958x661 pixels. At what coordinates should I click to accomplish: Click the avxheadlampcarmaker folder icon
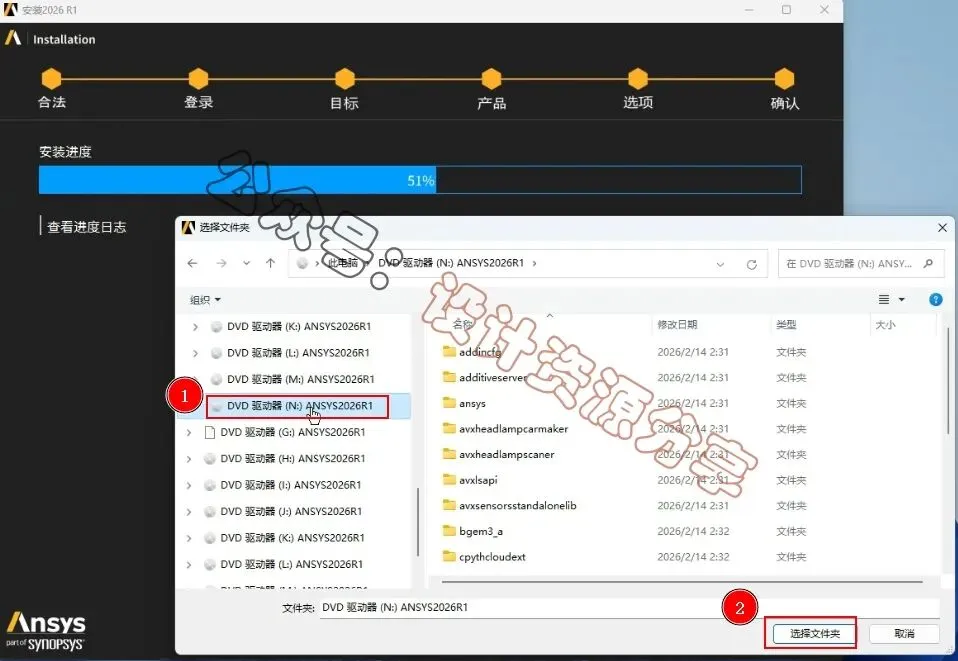pyautogui.click(x=449, y=429)
